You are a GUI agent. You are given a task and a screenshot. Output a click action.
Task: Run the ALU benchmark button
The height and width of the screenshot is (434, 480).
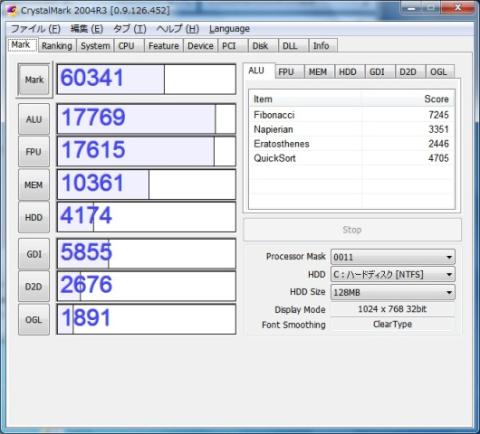(34, 119)
